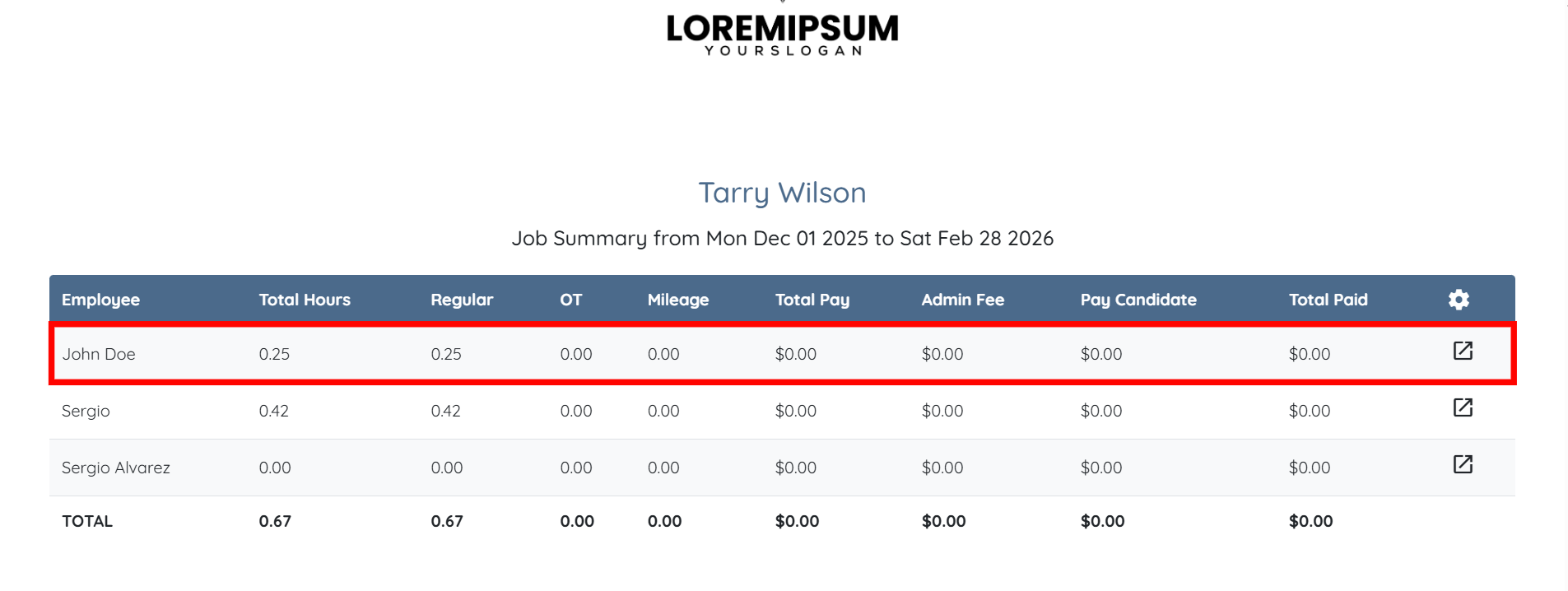Click the Regular column header

click(x=462, y=300)
